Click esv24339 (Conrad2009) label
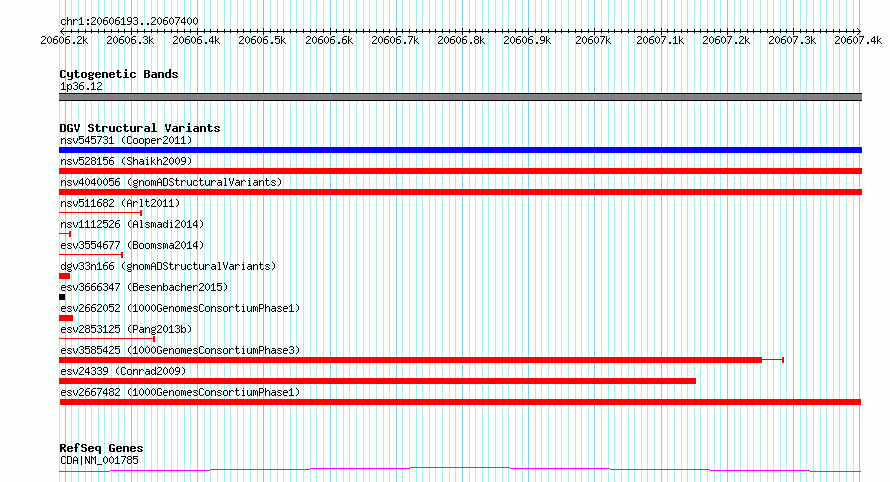The width and height of the screenshot is (890, 482). [123, 371]
